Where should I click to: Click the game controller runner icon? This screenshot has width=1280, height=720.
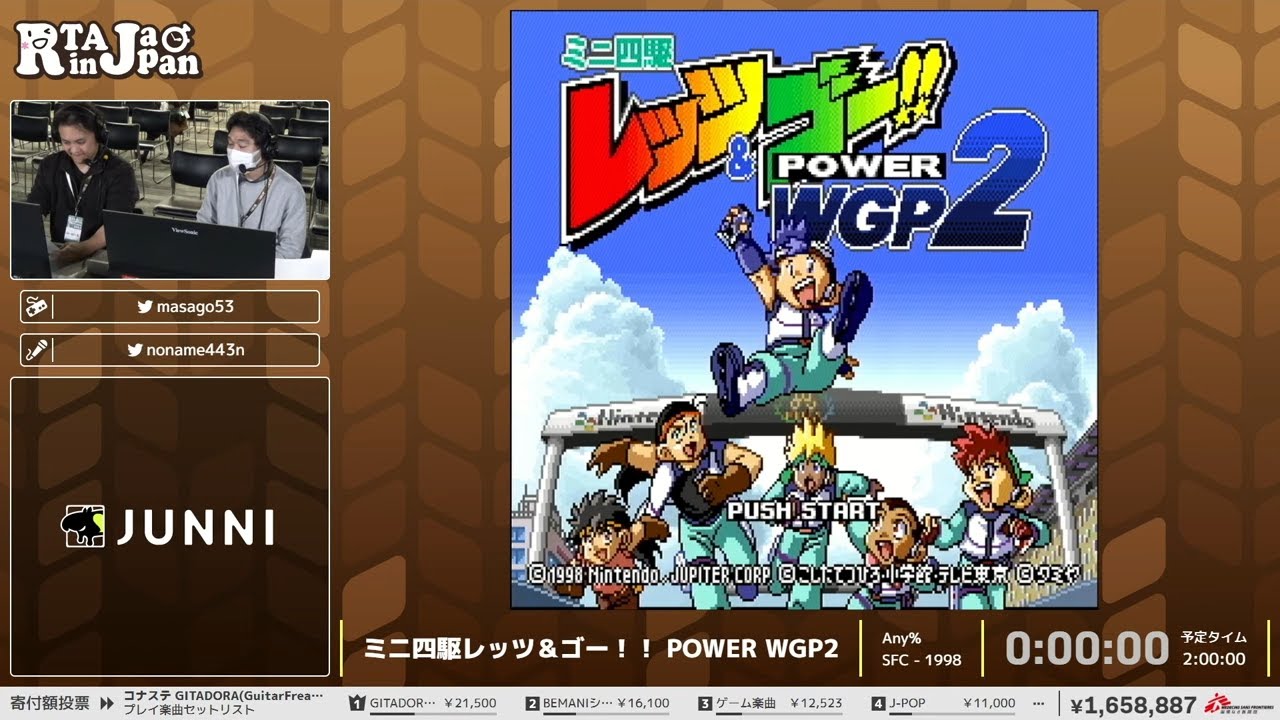[36, 307]
